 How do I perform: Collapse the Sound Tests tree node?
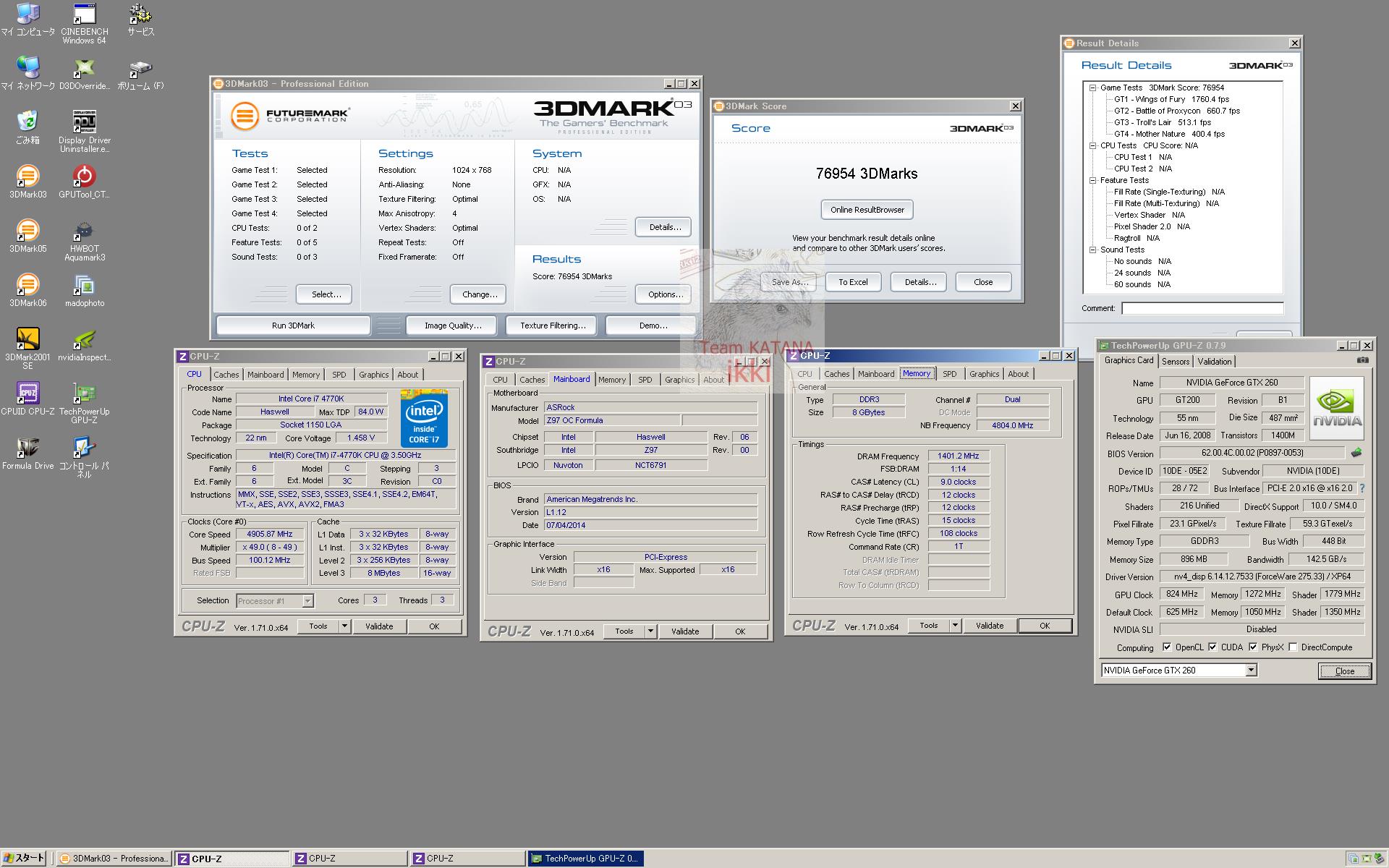[x=1092, y=250]
